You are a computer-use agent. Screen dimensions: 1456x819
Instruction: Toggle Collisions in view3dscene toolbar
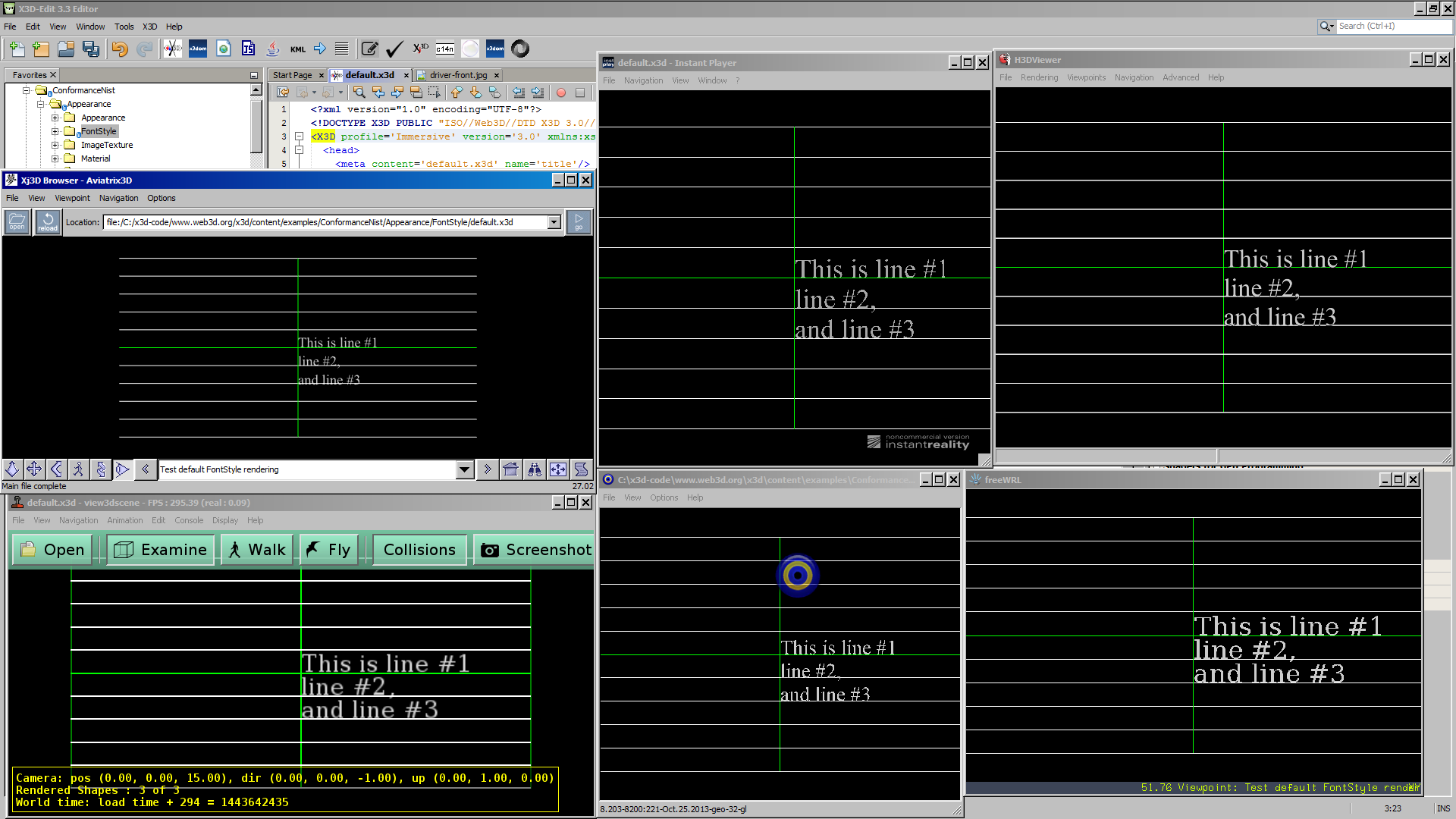(419, 550)
